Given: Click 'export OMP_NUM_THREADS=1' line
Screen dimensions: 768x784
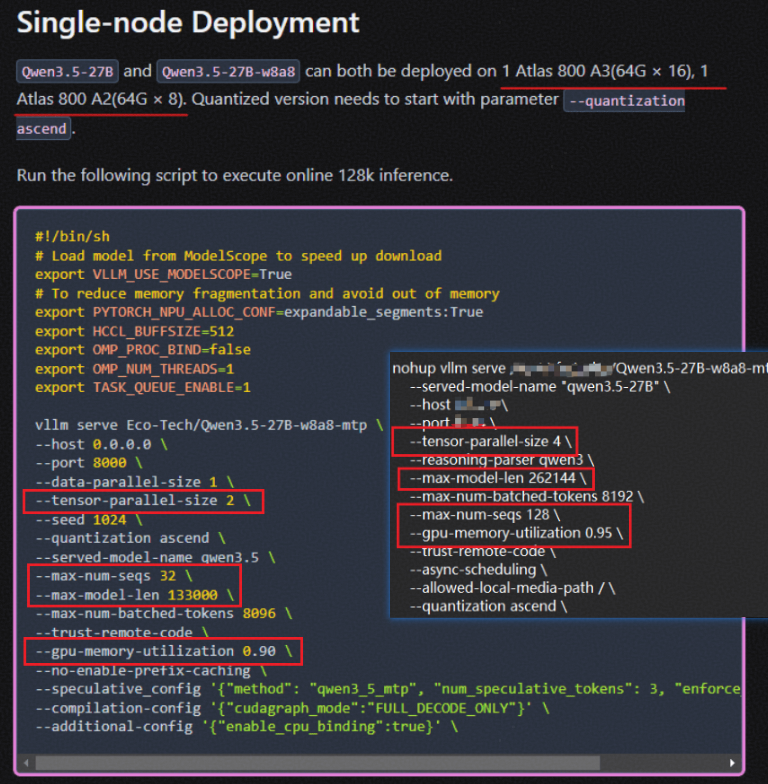Looking at the screenshot, I should point(134,368).
